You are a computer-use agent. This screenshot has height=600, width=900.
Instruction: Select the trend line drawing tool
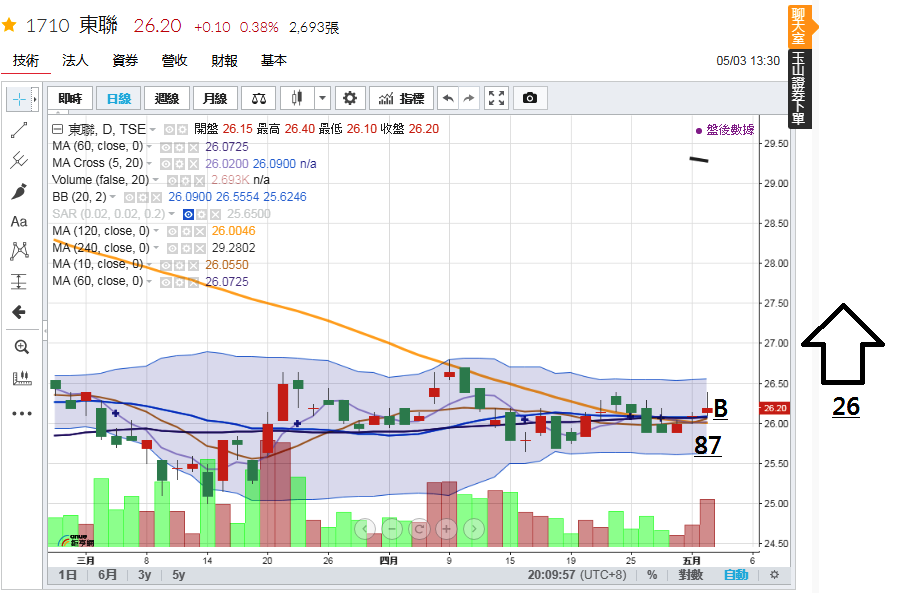coord(19,130)
